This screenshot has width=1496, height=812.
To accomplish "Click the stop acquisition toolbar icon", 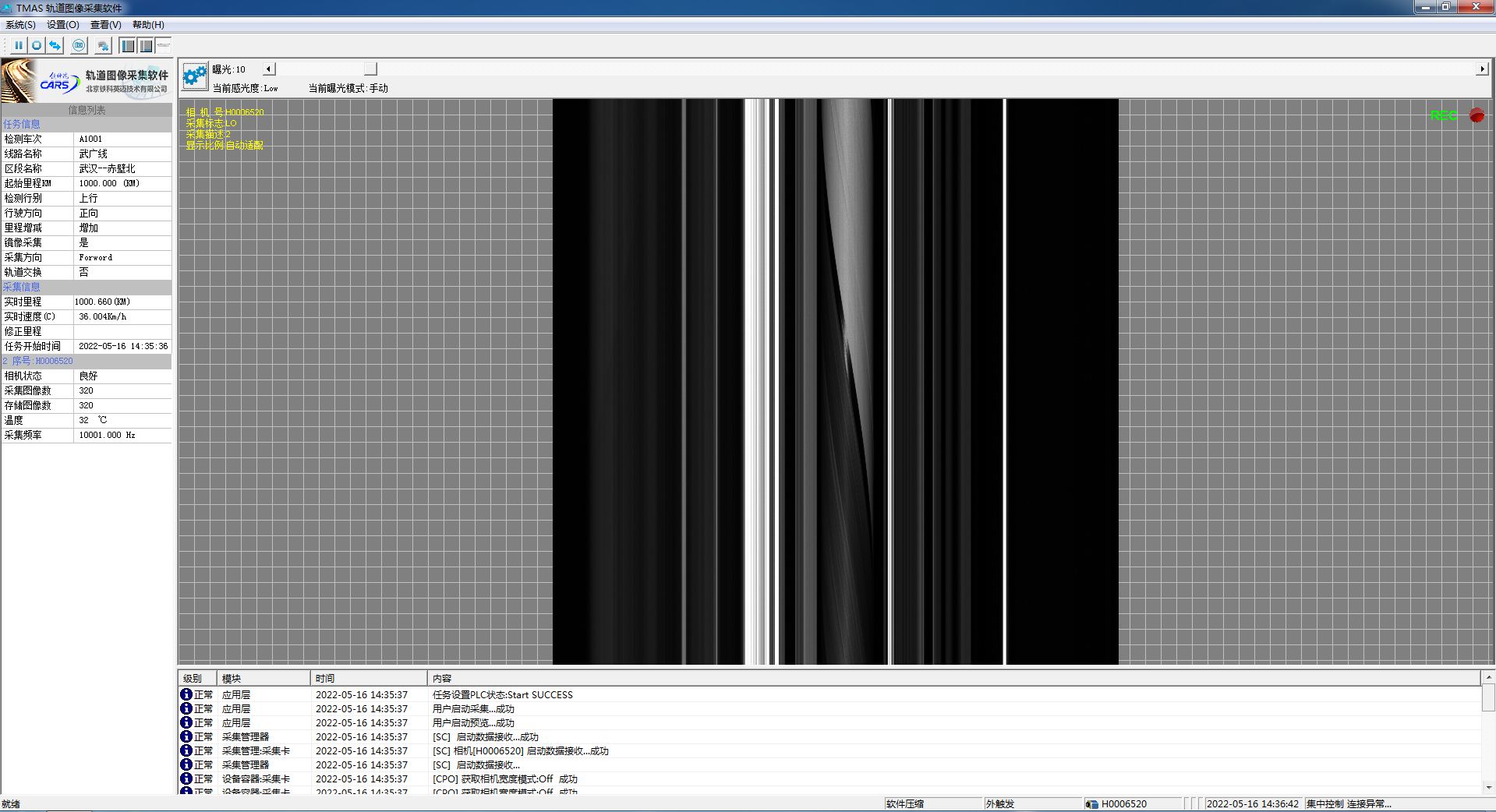I will coord(37,46).
